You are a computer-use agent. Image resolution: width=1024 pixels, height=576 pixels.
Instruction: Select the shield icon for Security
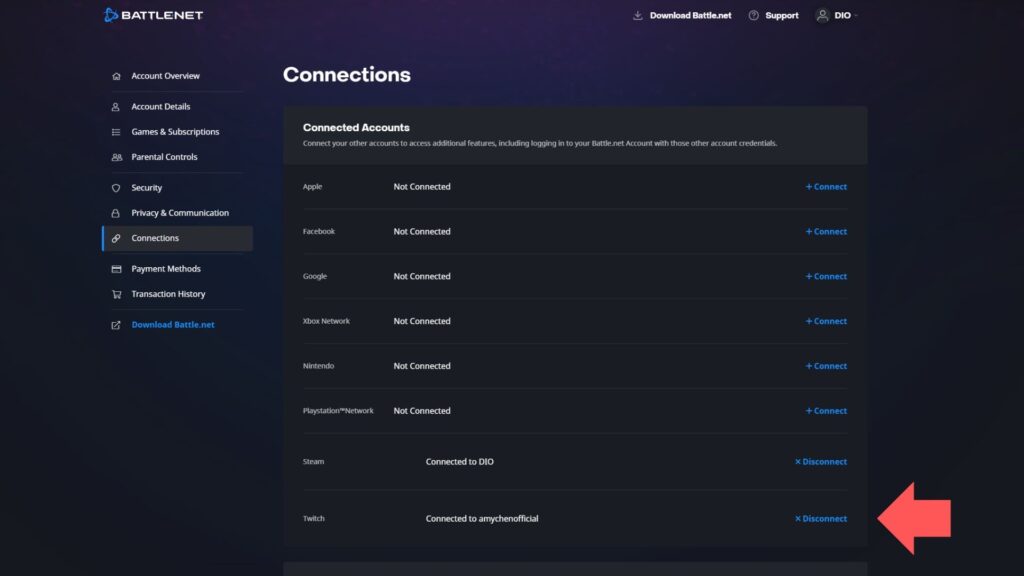(115, 187)
